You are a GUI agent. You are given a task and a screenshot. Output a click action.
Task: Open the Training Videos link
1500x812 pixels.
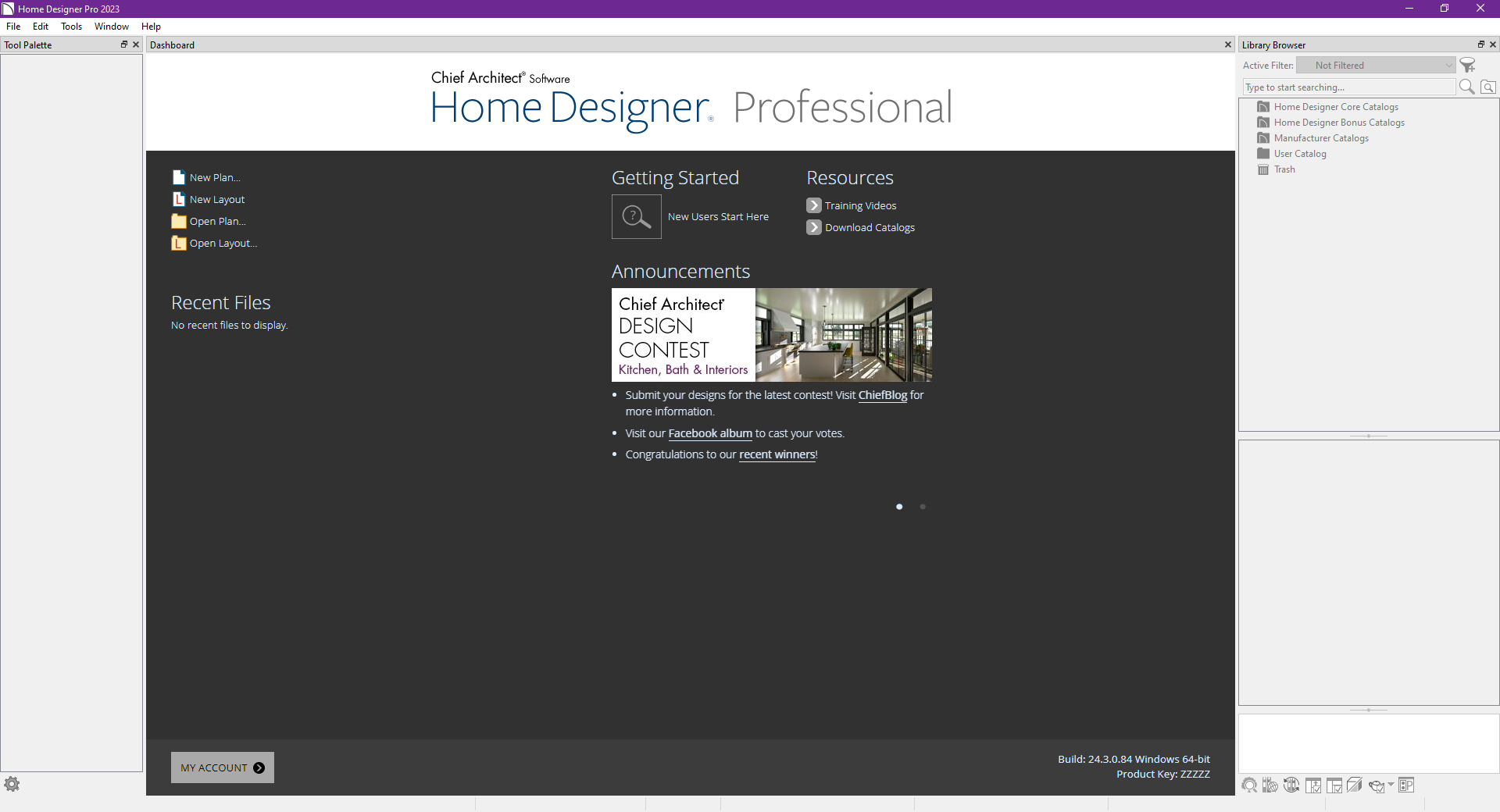861,206
